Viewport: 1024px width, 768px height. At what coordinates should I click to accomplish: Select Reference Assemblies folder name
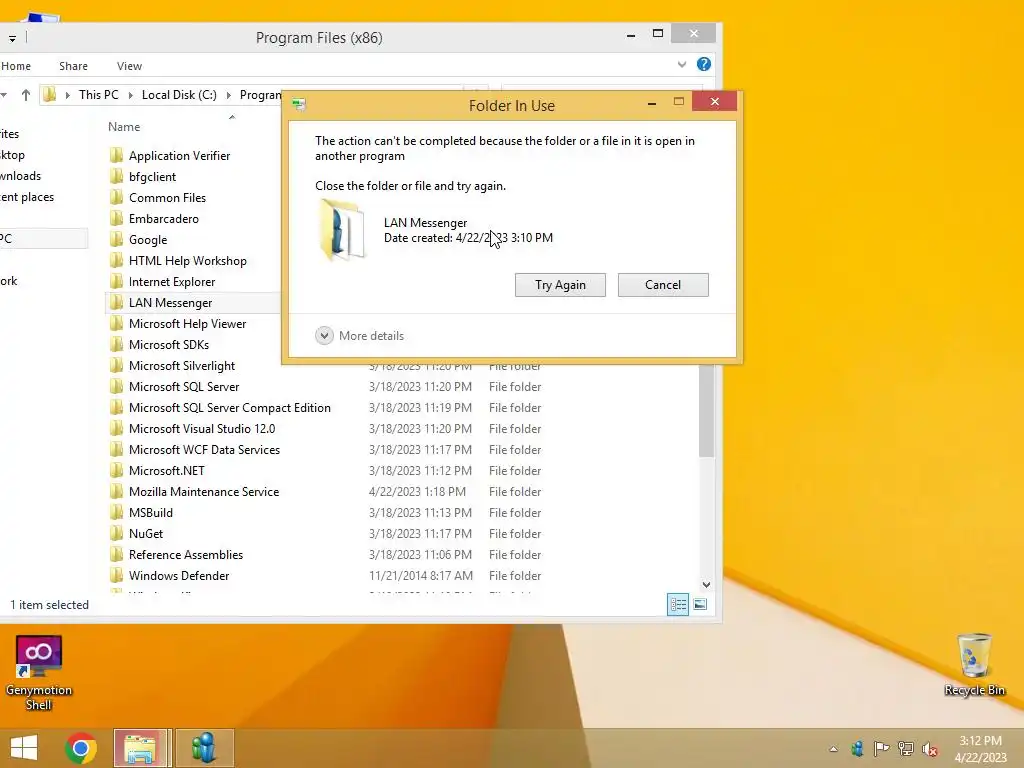pyautogui.click(x=186, y=554)
